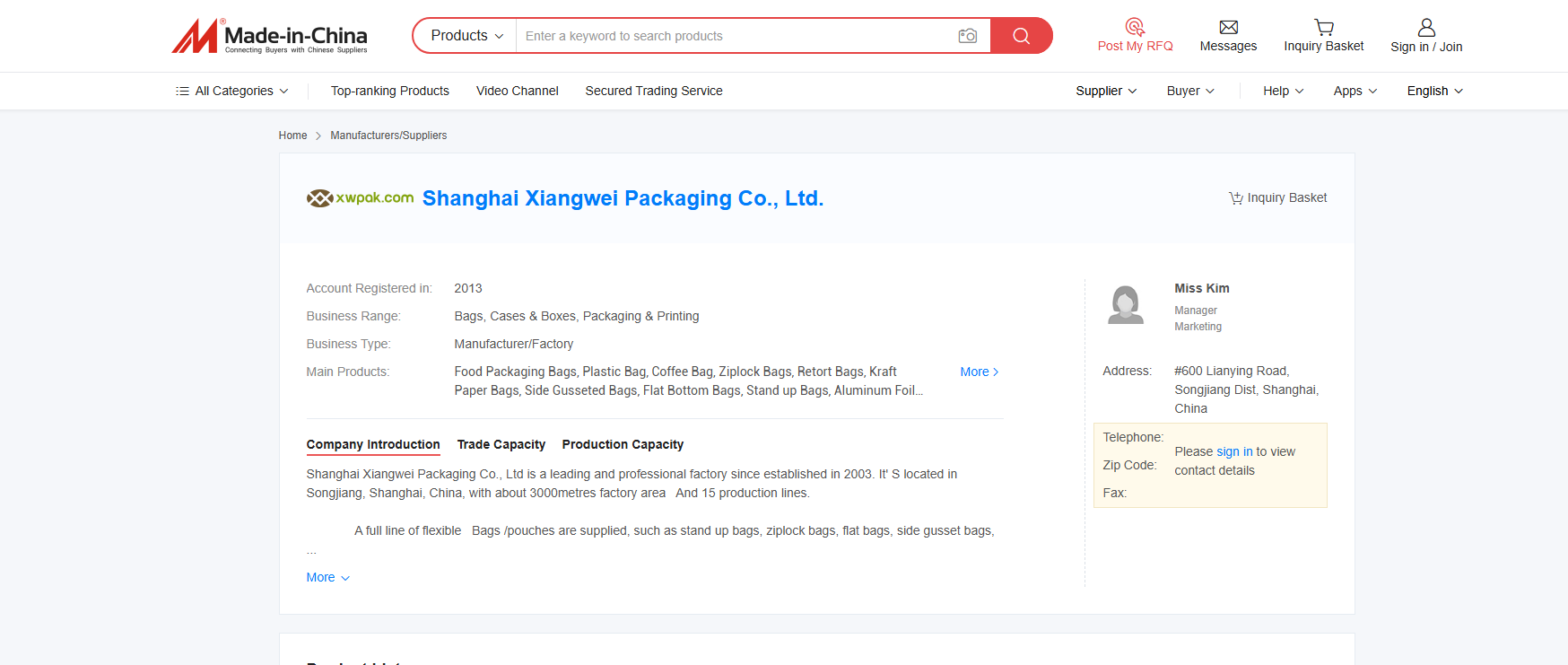Click Top-ranking Products menu item

389,92
